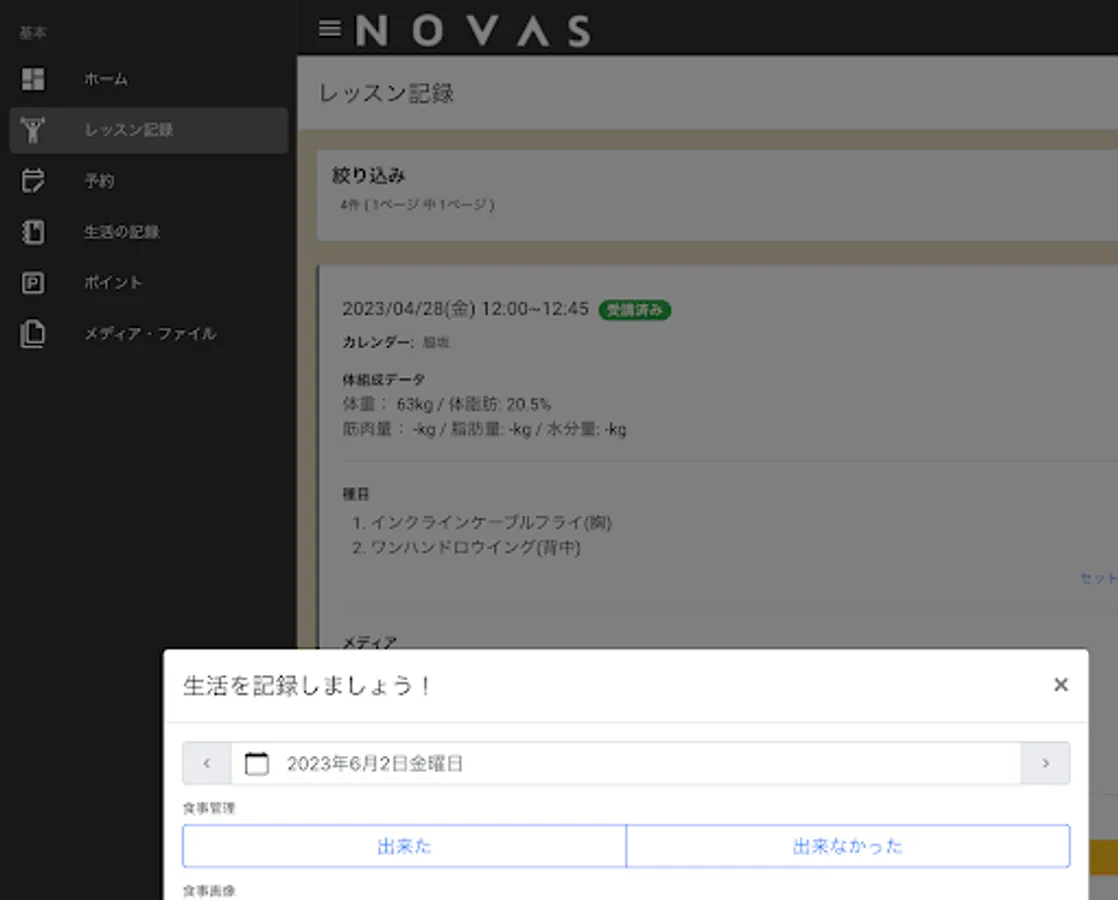Screen dimensions: 1118x900
Task: Click the NOVAS logo
Action: coord(473,31)
